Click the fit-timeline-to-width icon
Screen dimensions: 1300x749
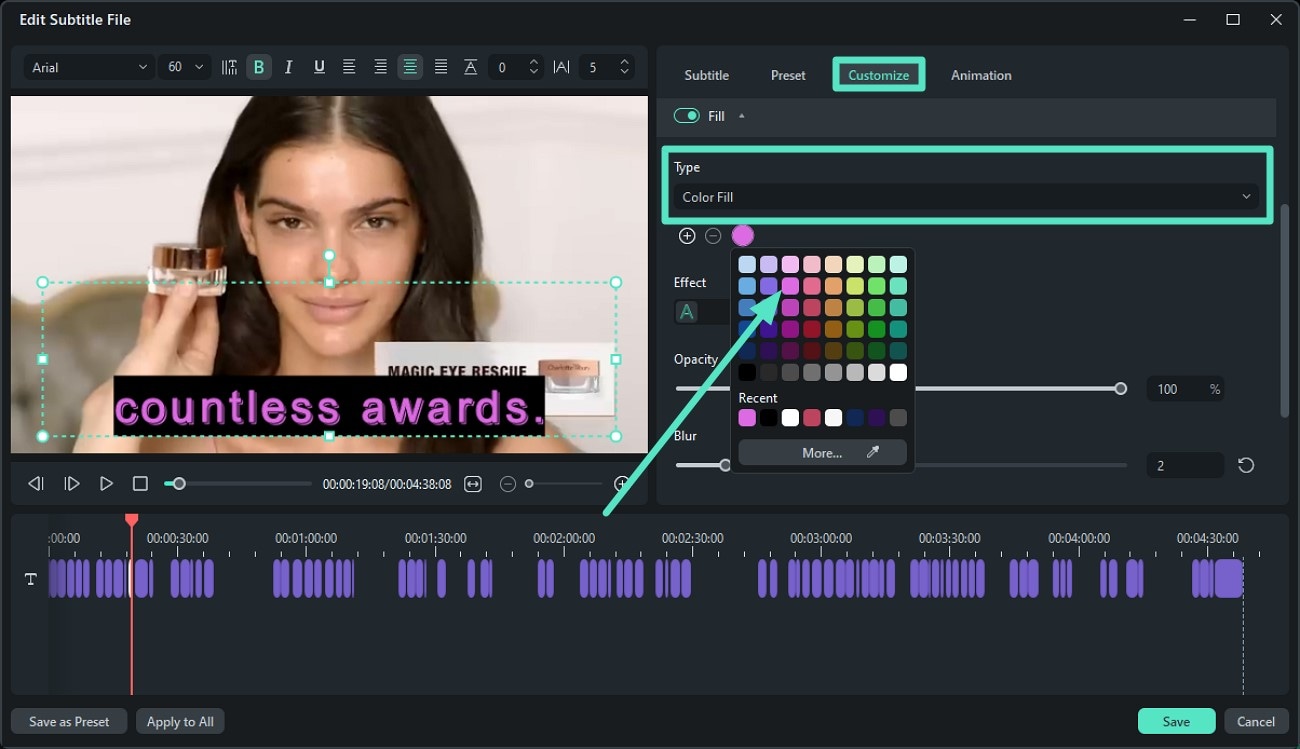coord(473,484)
